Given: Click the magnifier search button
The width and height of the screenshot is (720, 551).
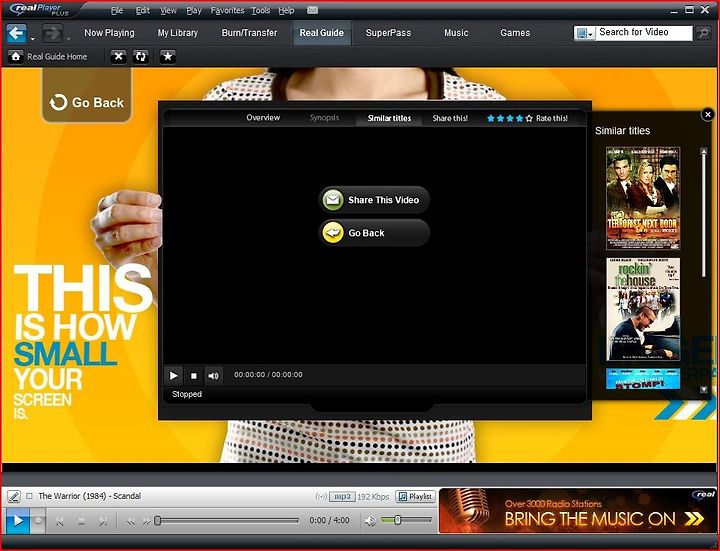Looking at the screenshot, I should [x=703, y=33].
